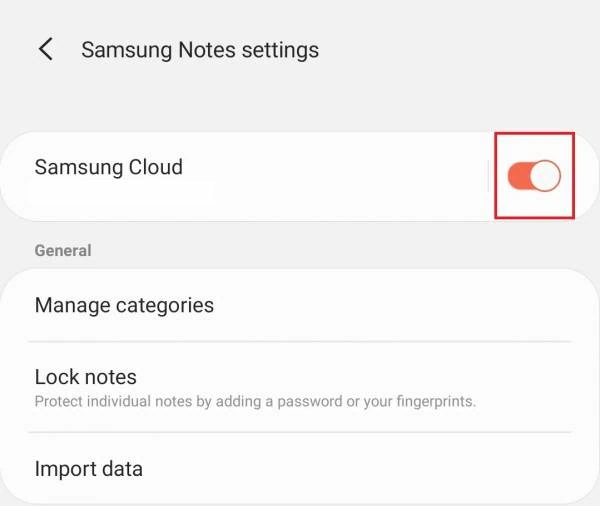Click the word 'Cloud' in Samsung Cloud
The image size is (600, 506).
click(156, 167)
